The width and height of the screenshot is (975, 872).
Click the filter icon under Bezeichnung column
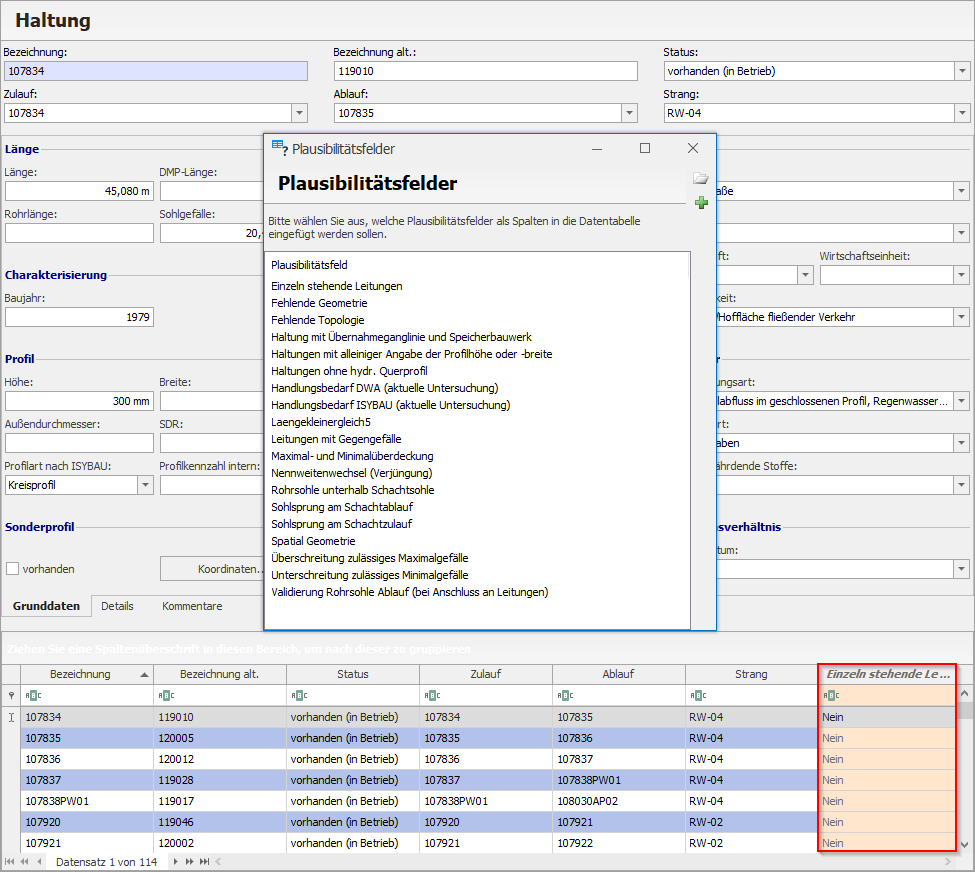(x=32, y=696)
